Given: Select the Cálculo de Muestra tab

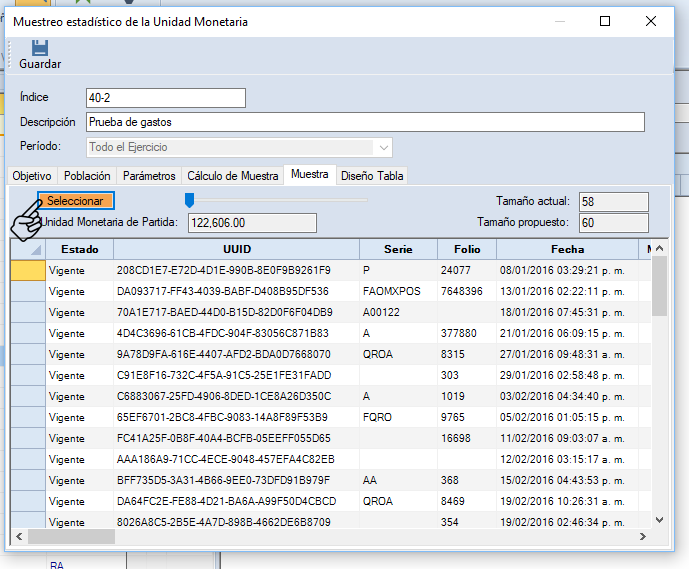Looking at the screenshot, I should (x=233, y=175).
